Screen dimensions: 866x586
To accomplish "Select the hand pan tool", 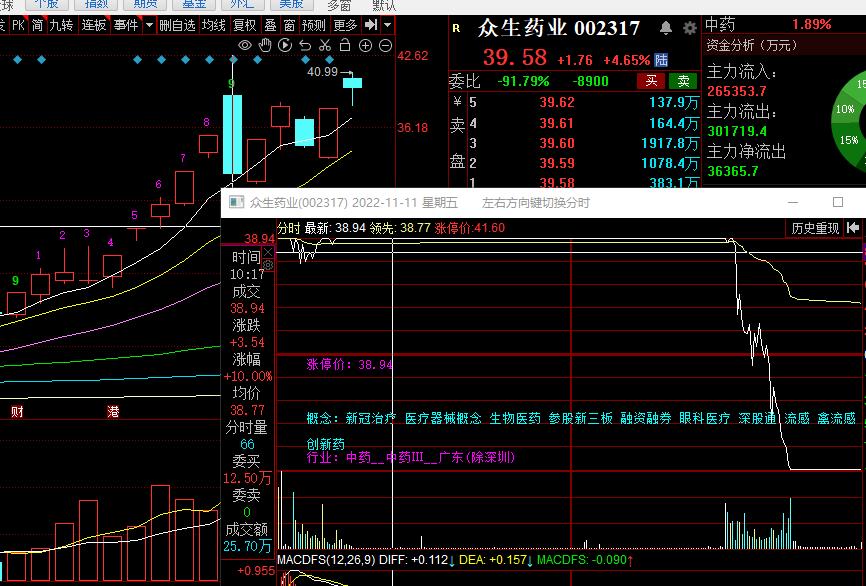I will 265,45.
